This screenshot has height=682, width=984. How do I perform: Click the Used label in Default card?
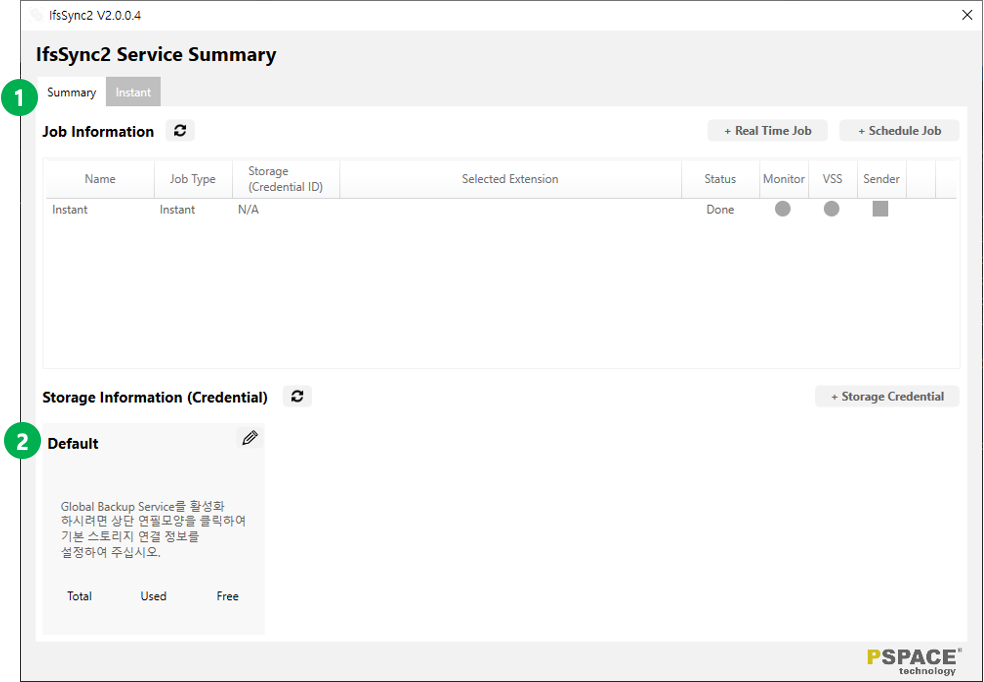click(153, 596)
